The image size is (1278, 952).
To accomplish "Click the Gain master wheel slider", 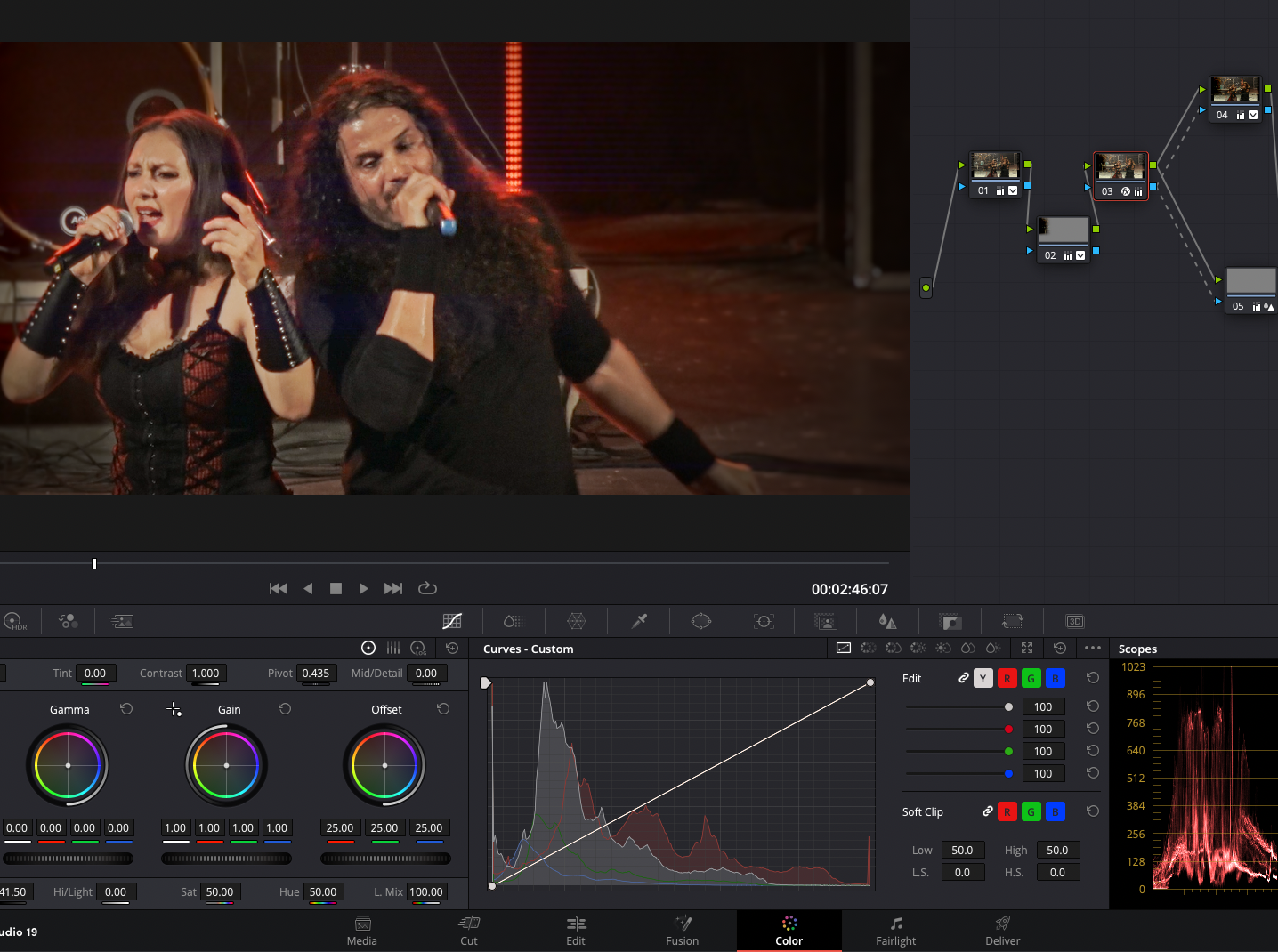I will [226, 859].
